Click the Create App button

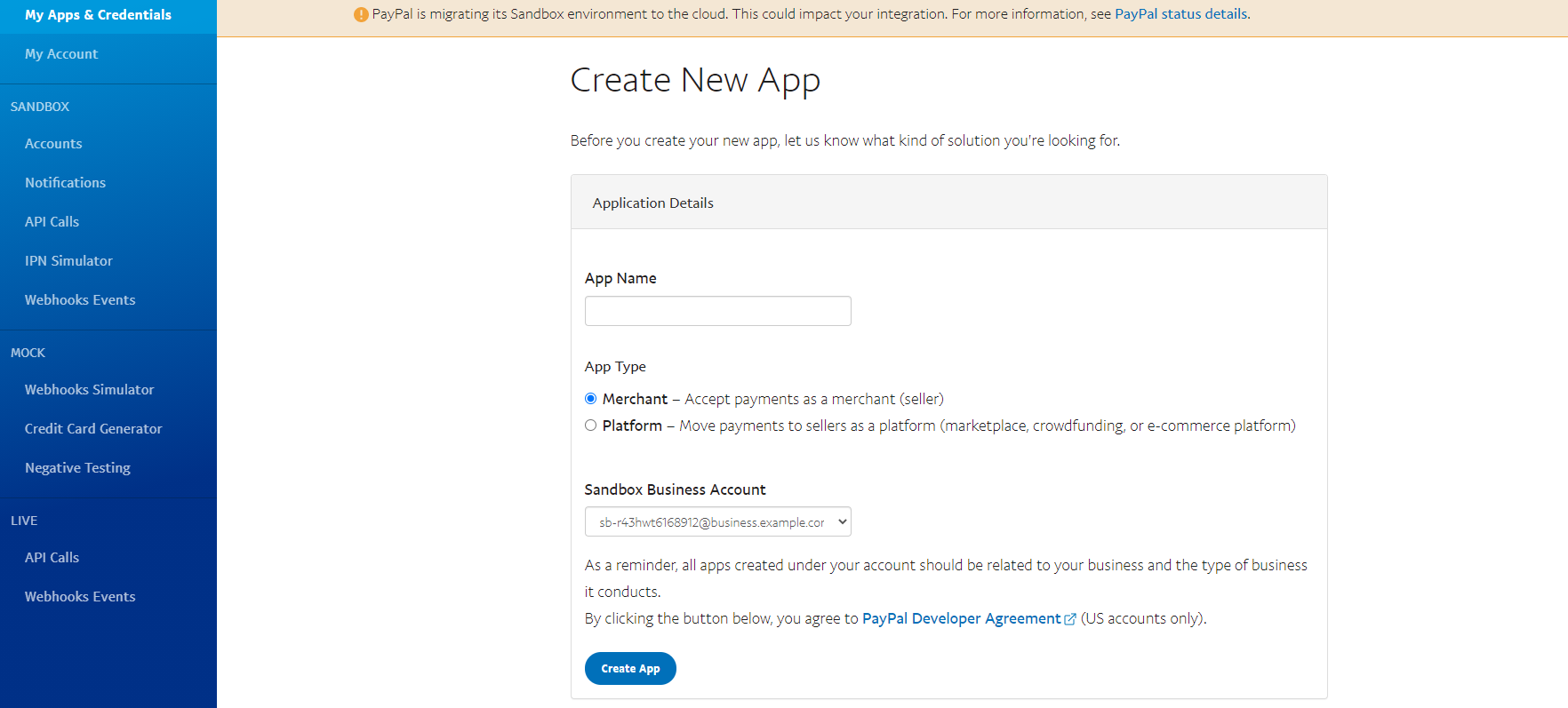tap(630, 669)
